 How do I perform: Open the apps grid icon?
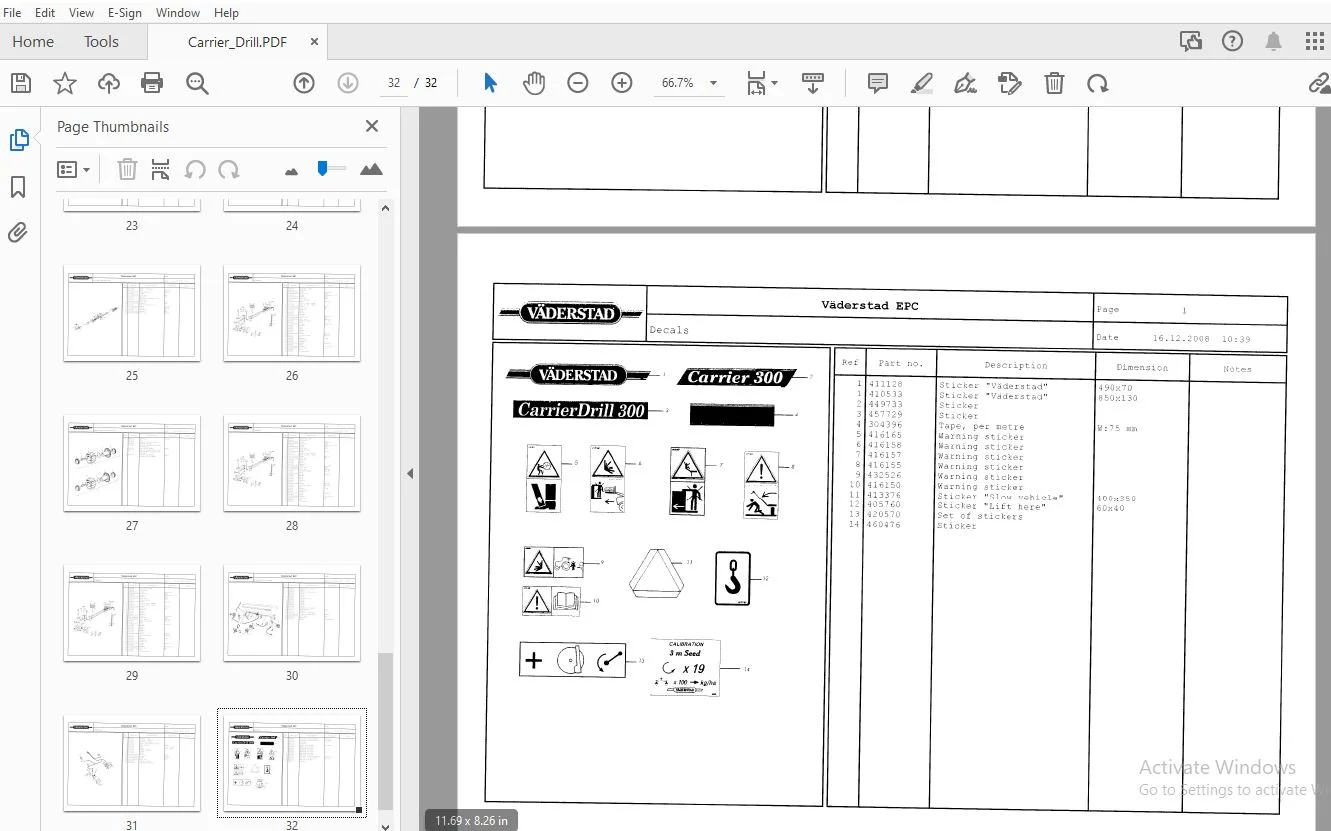[1315, 41]
